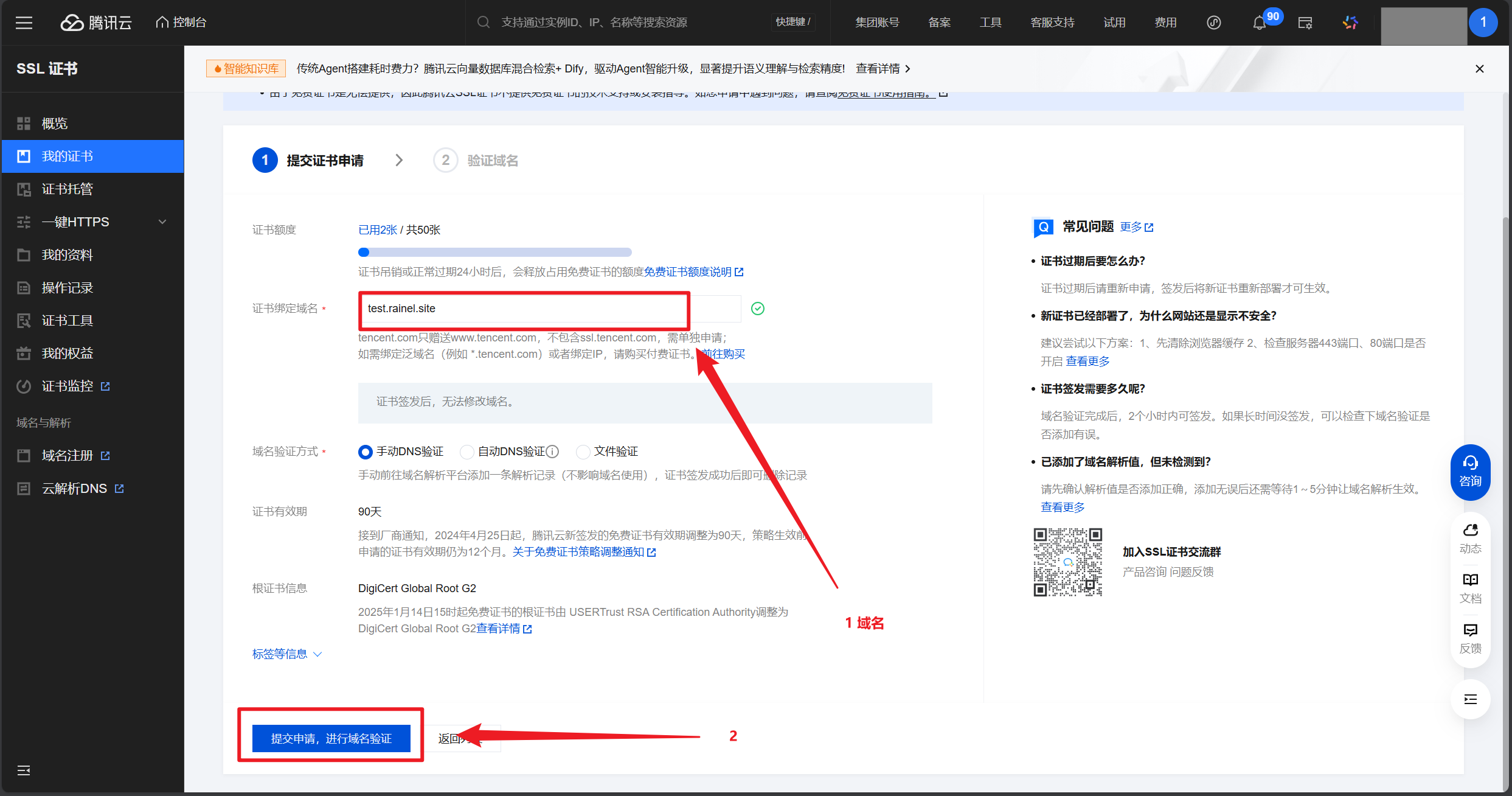1512x796 pixels.
Task: Open 查看更多 under 已添加了域名解析值
Action: (1063, 508)
